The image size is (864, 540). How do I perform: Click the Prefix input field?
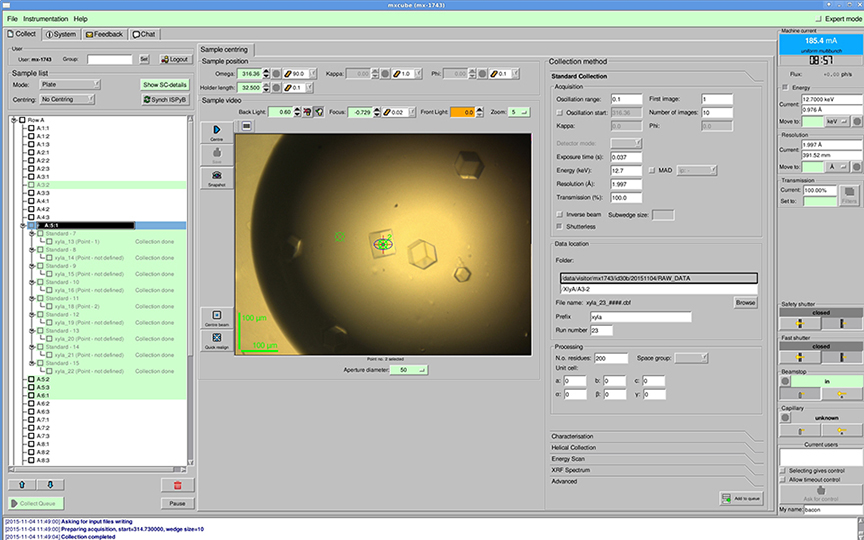click(640, 316)
